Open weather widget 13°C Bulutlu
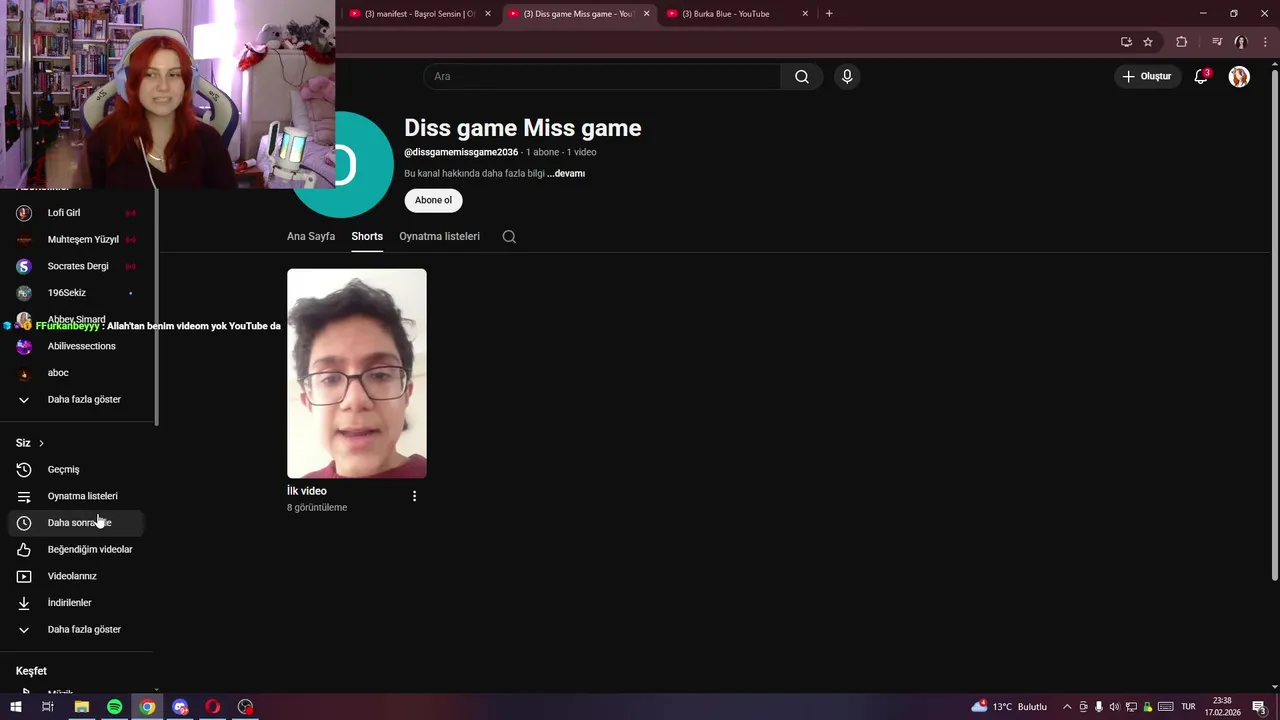 (1009, 707)
